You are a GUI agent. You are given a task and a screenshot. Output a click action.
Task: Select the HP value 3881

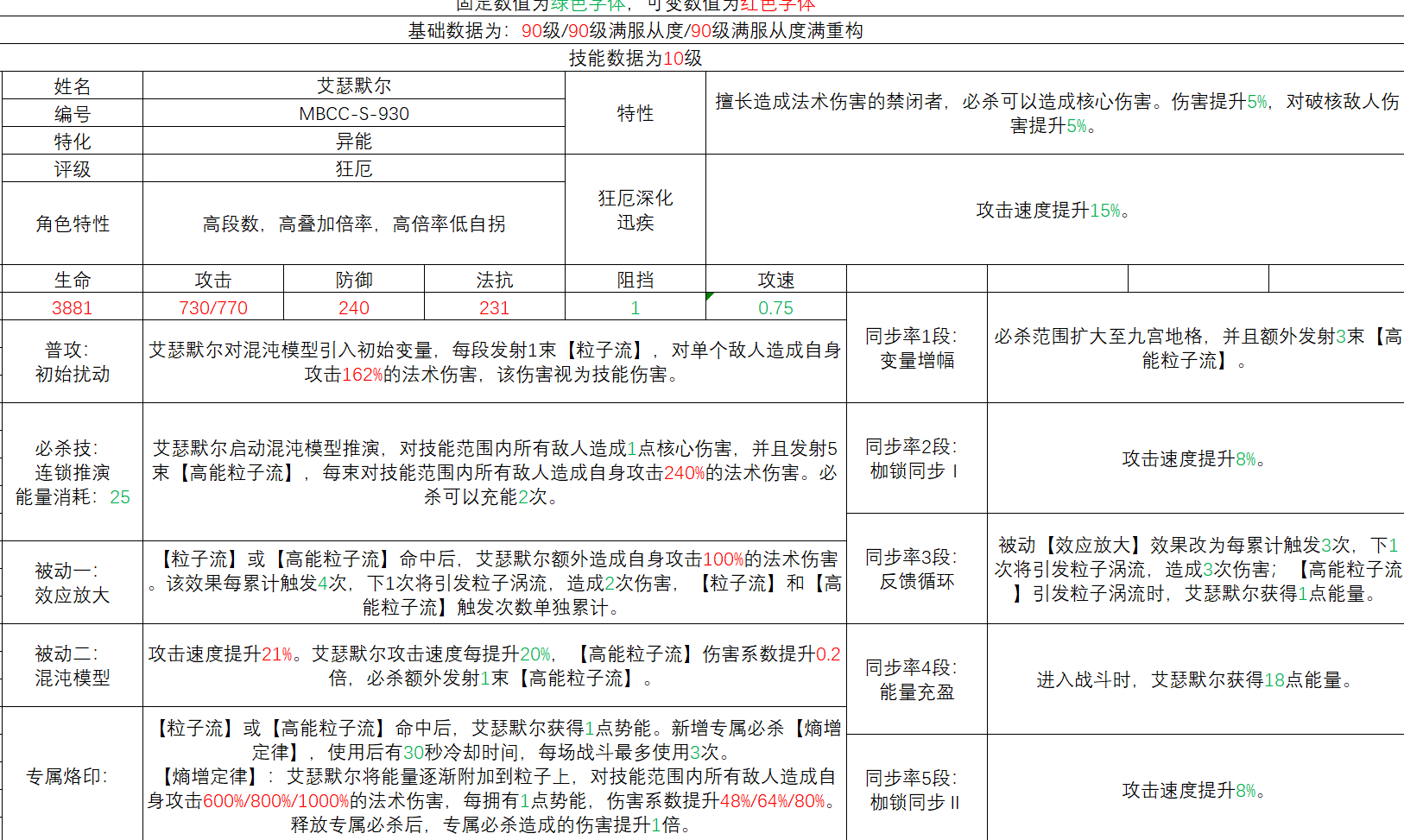(73, 307)
